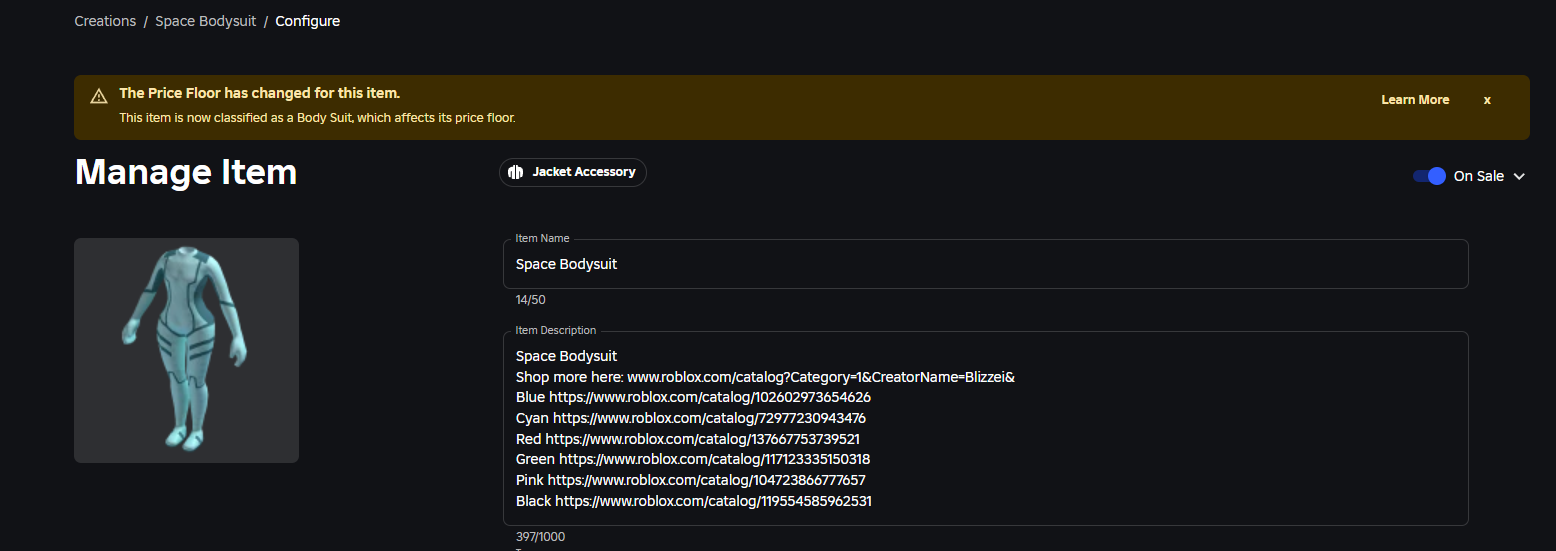The height and width of the screenshot is (551, 1556).
Task: Dismiss the Price Floor banner with x
Action: pos(1487,100)
